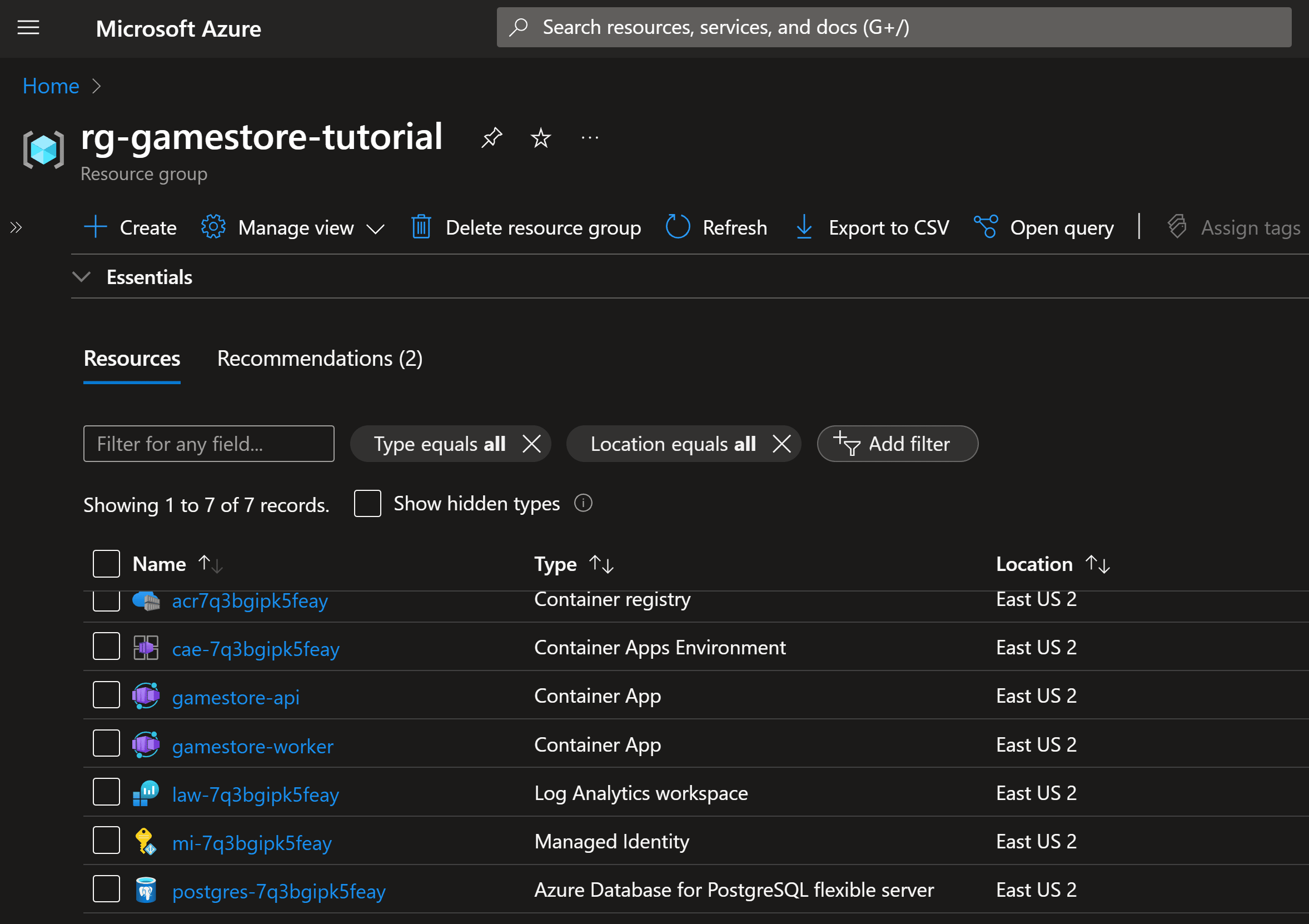Click the Managed Identity key icon
Screen dimensions: 1309x924
tap(145, 842)
